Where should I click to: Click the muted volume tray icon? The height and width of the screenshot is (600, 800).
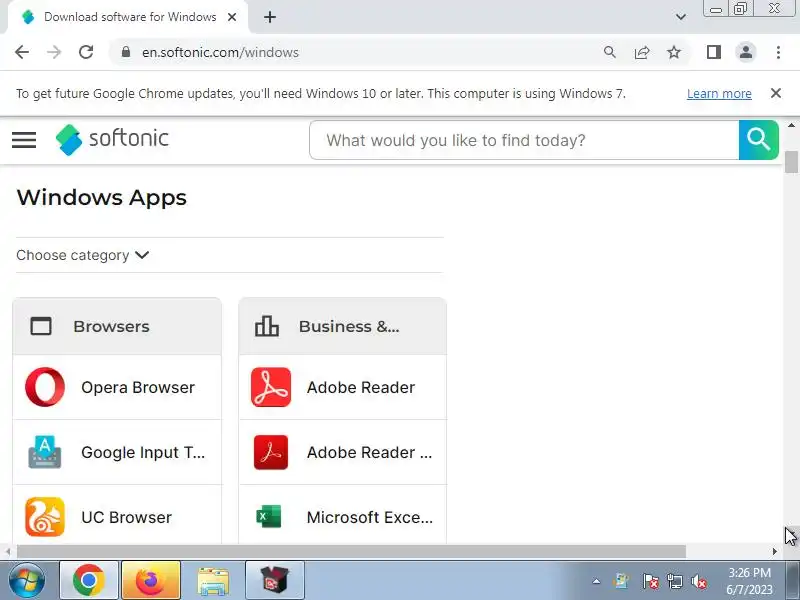coord(698,581)
